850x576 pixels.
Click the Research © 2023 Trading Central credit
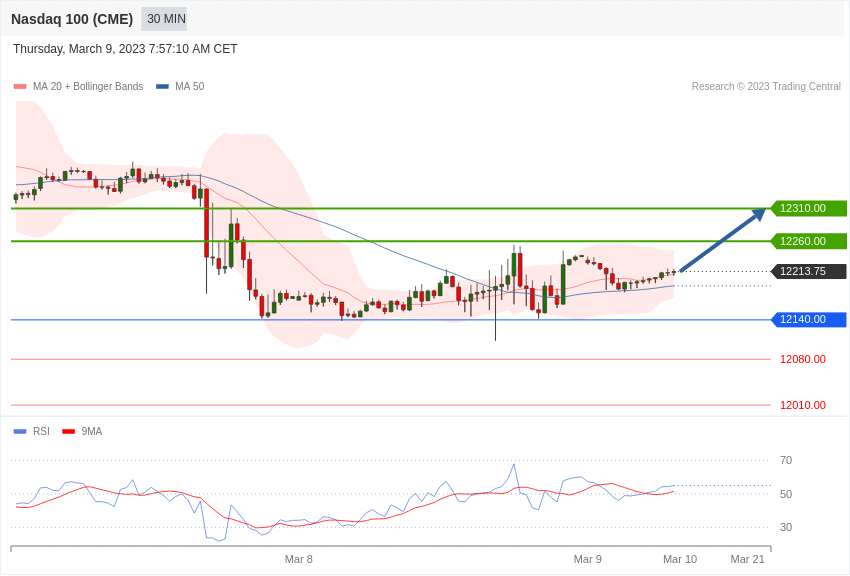coord(766,87)
